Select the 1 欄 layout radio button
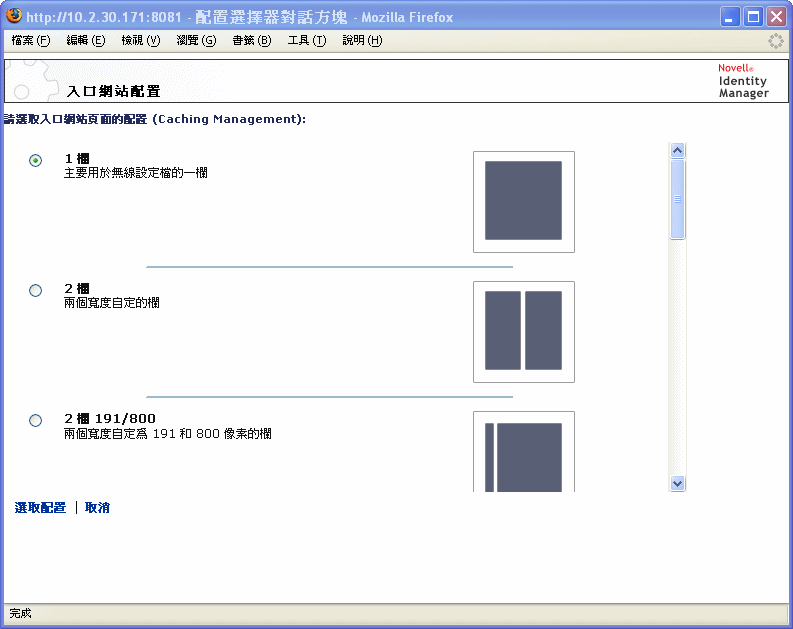The height and width of the screenshot is (629, 793). point(35,160)
